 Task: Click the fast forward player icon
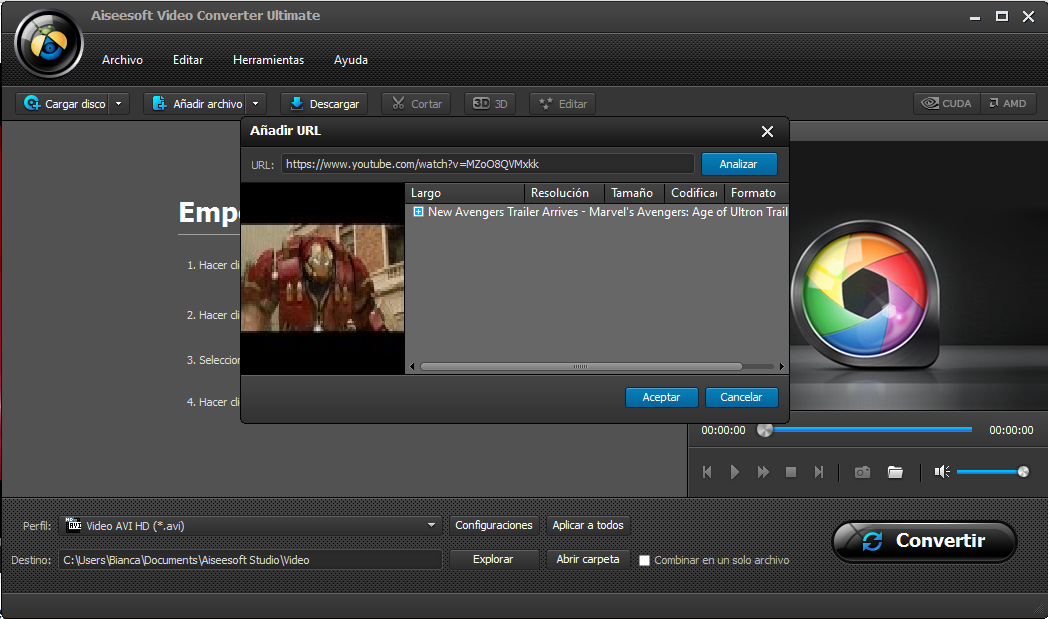click(763, 472)
